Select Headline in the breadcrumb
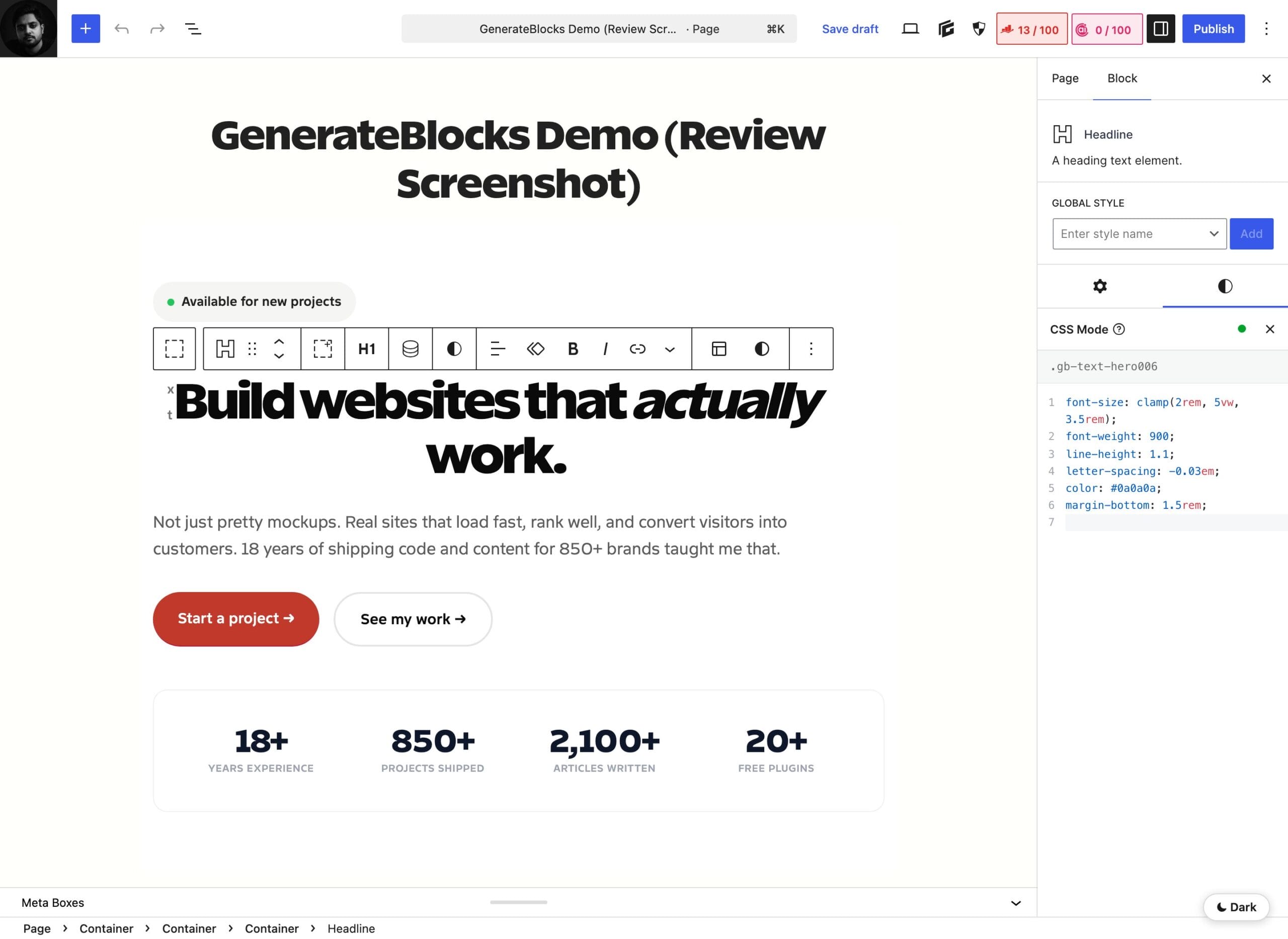The height and width of the screenshot is (939, 1288). 351,928
